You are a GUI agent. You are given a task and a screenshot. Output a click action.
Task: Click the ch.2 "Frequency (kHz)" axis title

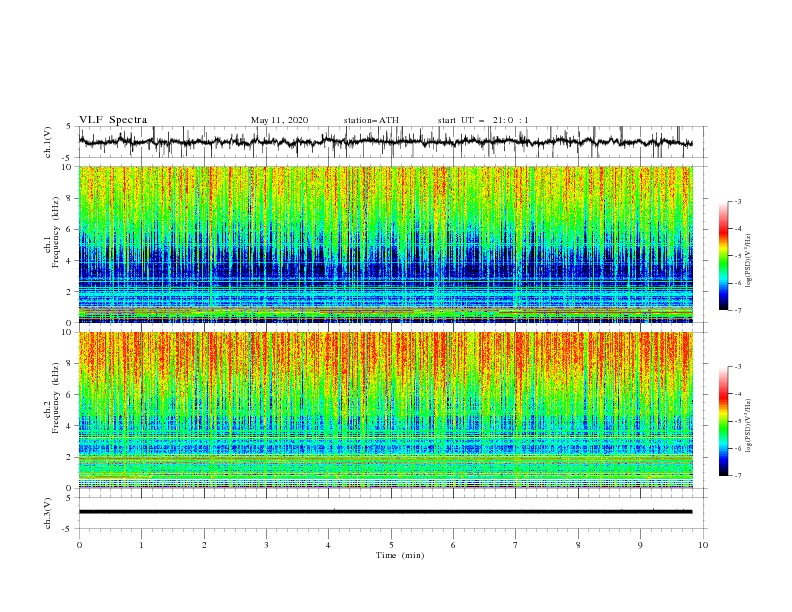click(x=55, y=398)
